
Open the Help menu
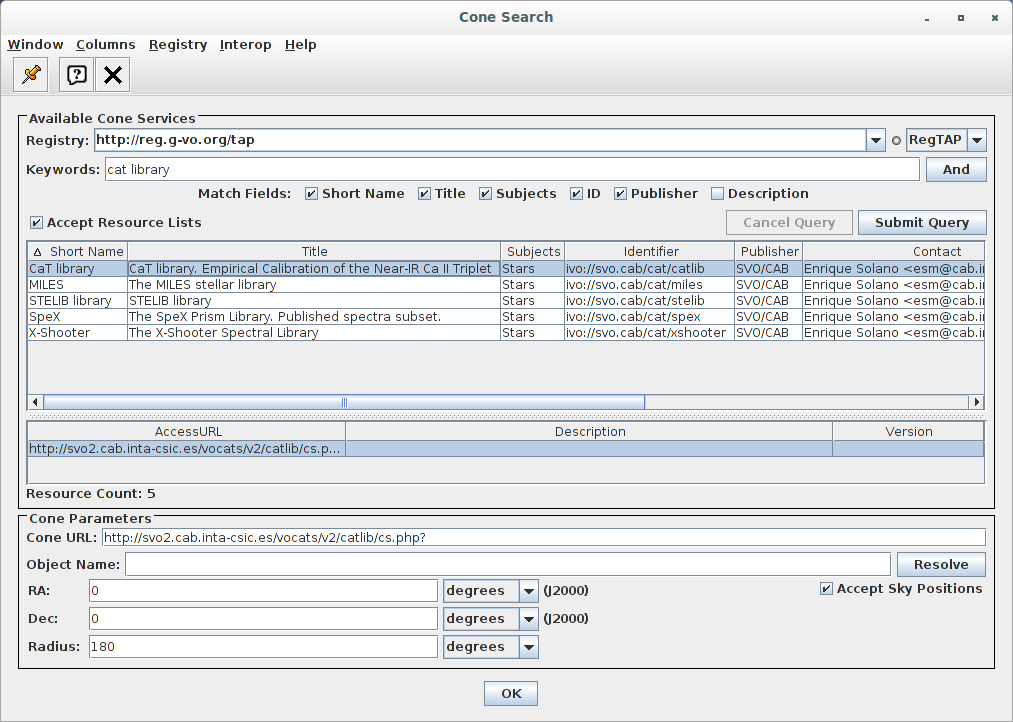[300, 45]
